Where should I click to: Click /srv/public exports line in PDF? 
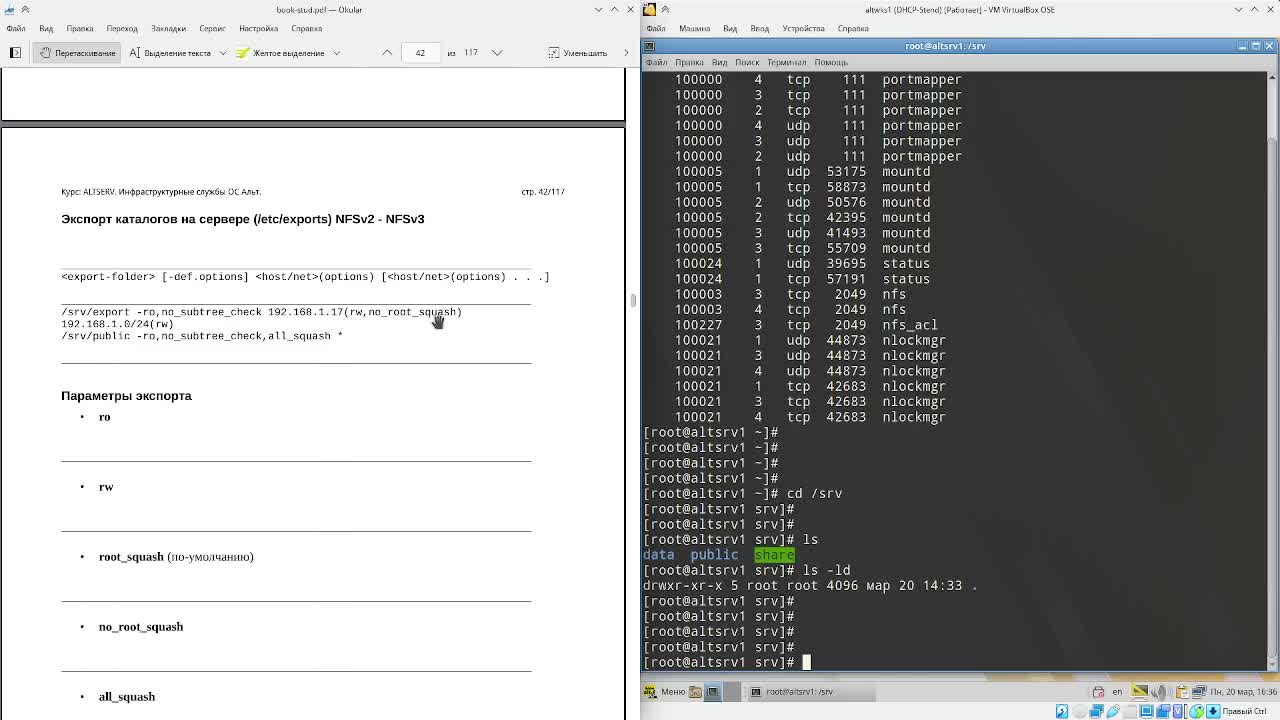[202, 336]
